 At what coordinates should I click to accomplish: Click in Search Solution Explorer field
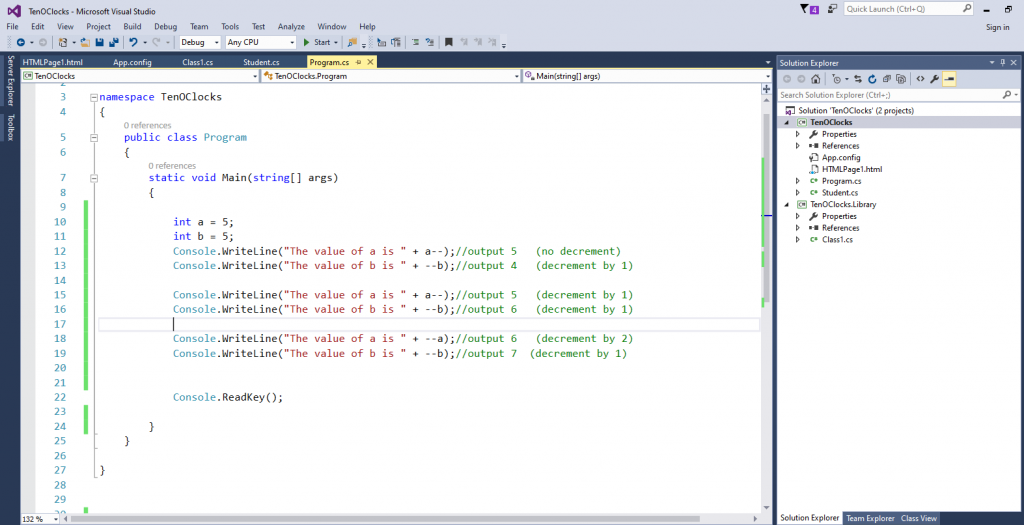click(890, 95)
